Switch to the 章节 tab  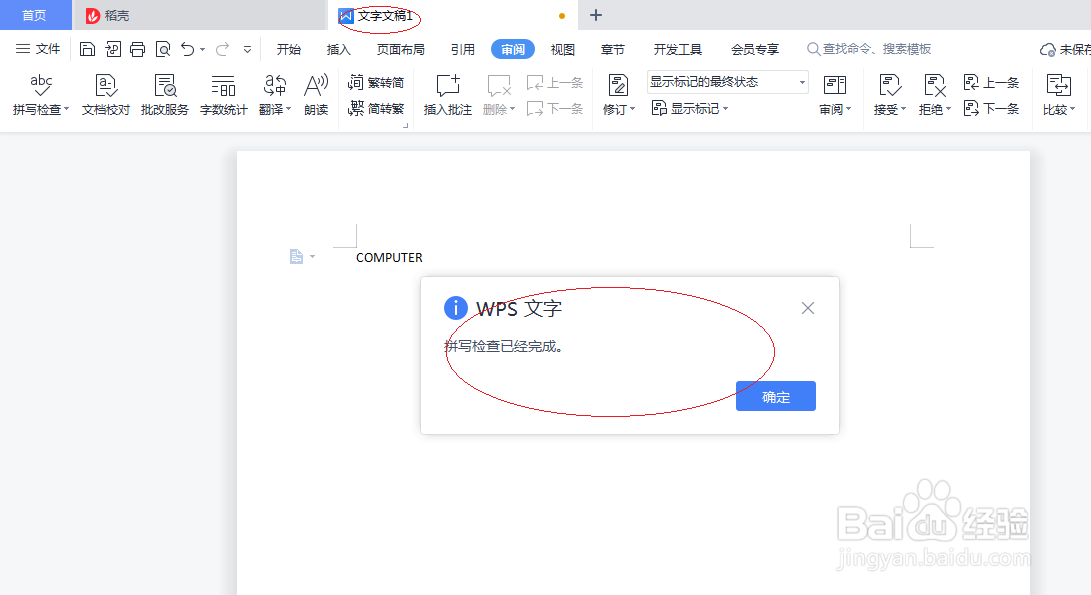point(613,49)
